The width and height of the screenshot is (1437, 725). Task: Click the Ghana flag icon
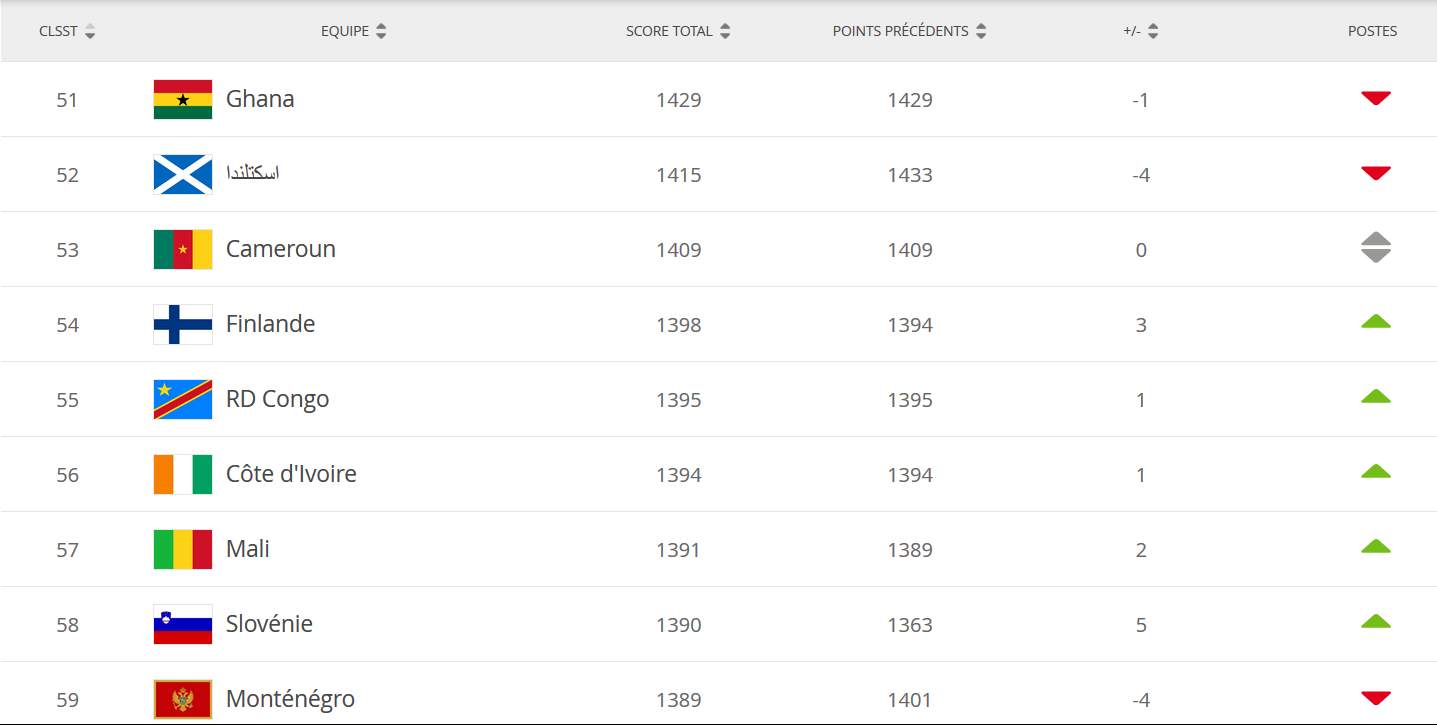[x=183, y=100]
